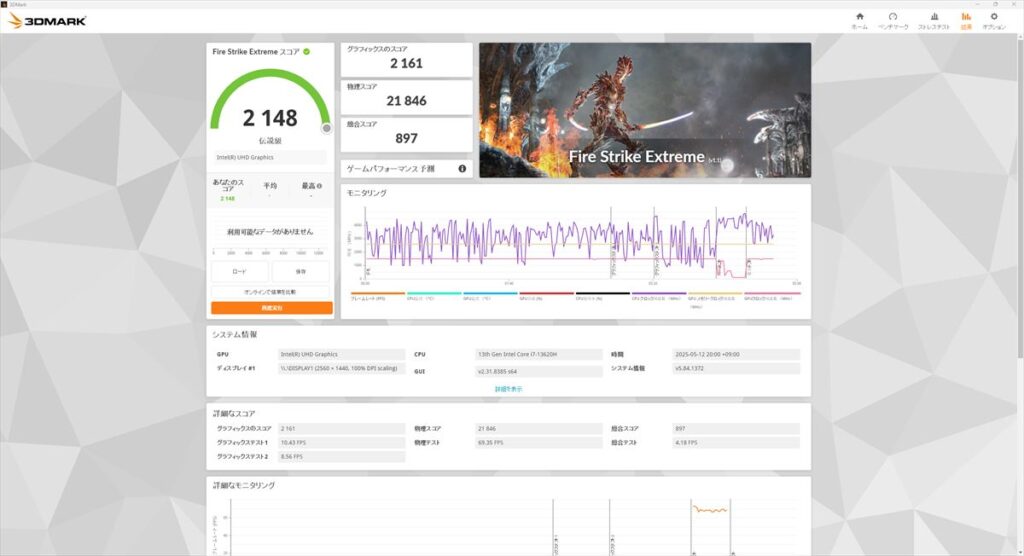
Task: Click the 10.43 FPS graphics test 1 value
Action: coord(341,442)
